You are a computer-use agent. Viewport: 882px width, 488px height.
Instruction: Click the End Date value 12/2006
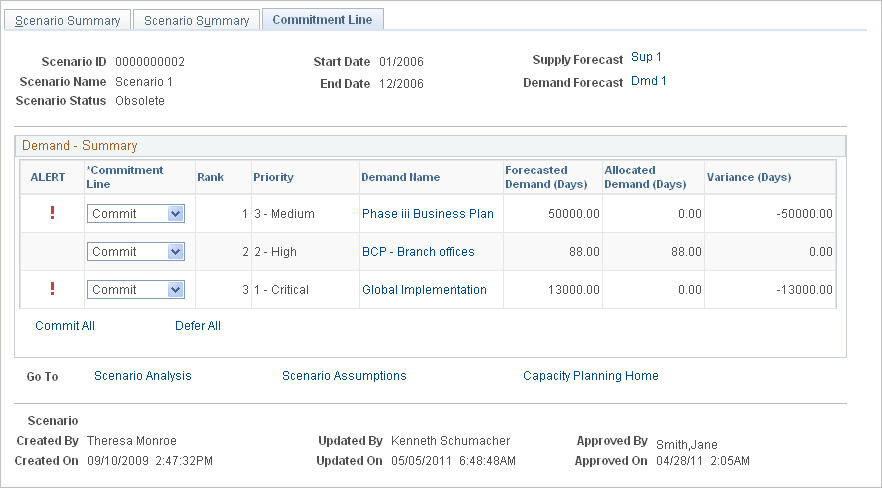[x=401, y=84]
